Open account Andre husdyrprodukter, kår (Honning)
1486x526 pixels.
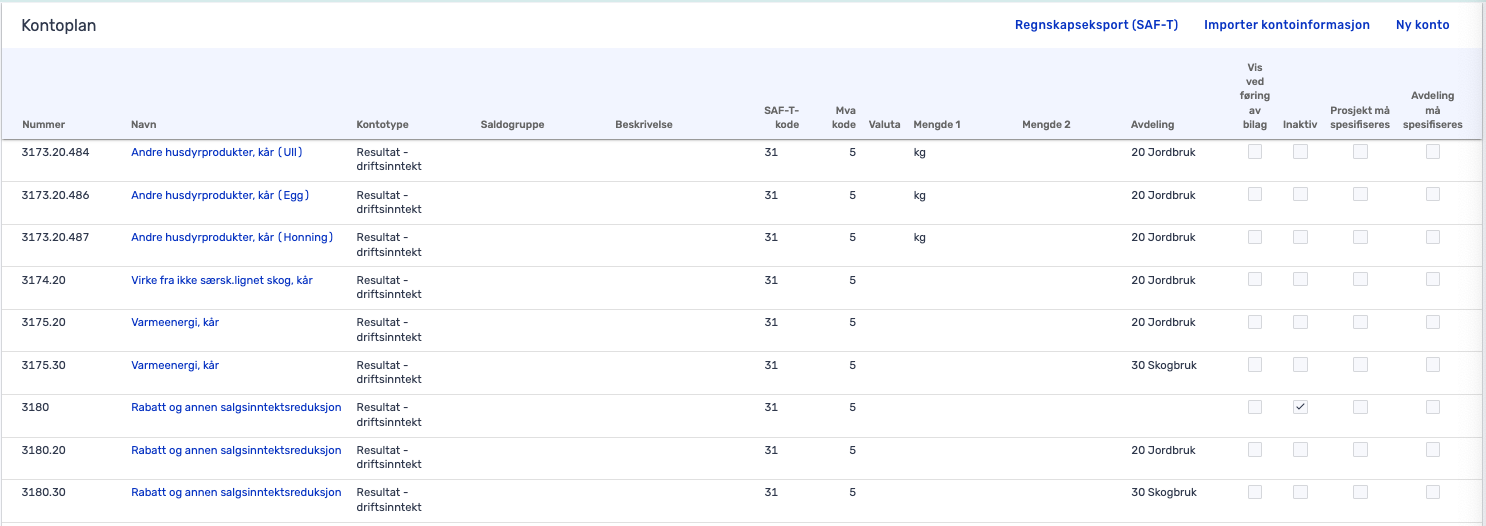tap(232, 237)
